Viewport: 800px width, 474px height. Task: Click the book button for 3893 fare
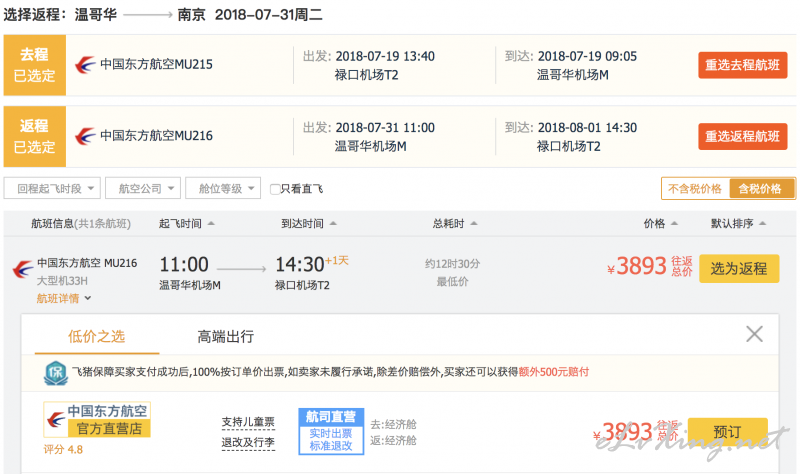pyautogui.click(x=728, y=432)
